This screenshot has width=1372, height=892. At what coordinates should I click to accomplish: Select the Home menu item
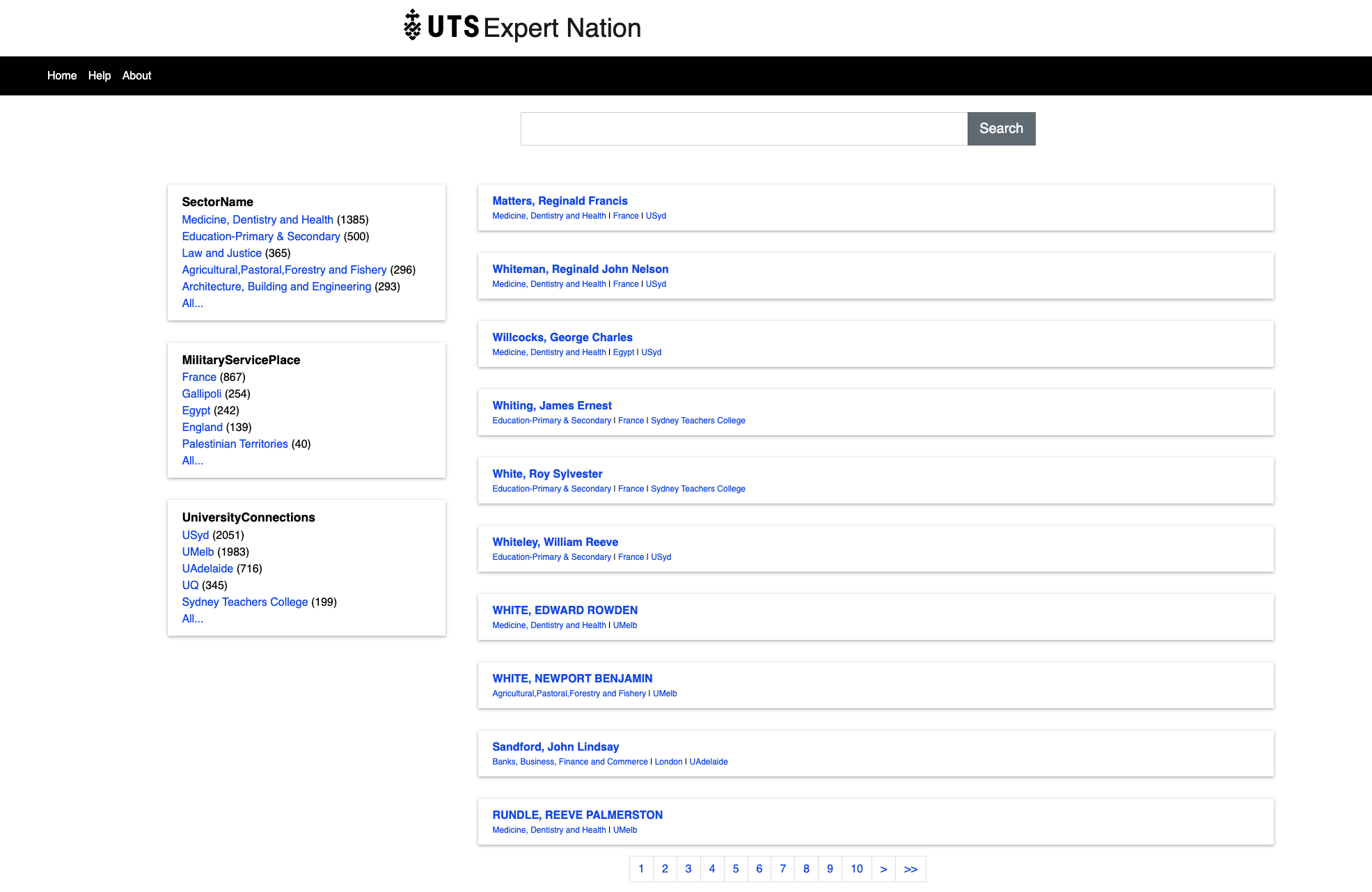coord(61,75)
